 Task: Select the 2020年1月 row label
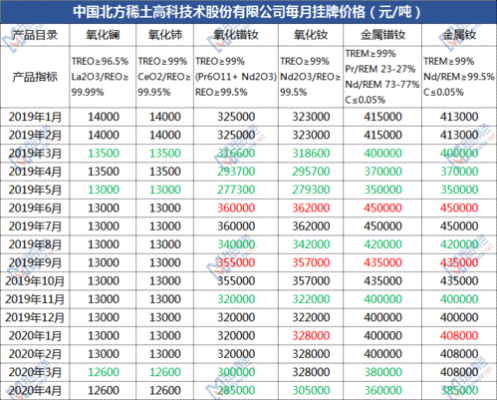pos(35,336)
